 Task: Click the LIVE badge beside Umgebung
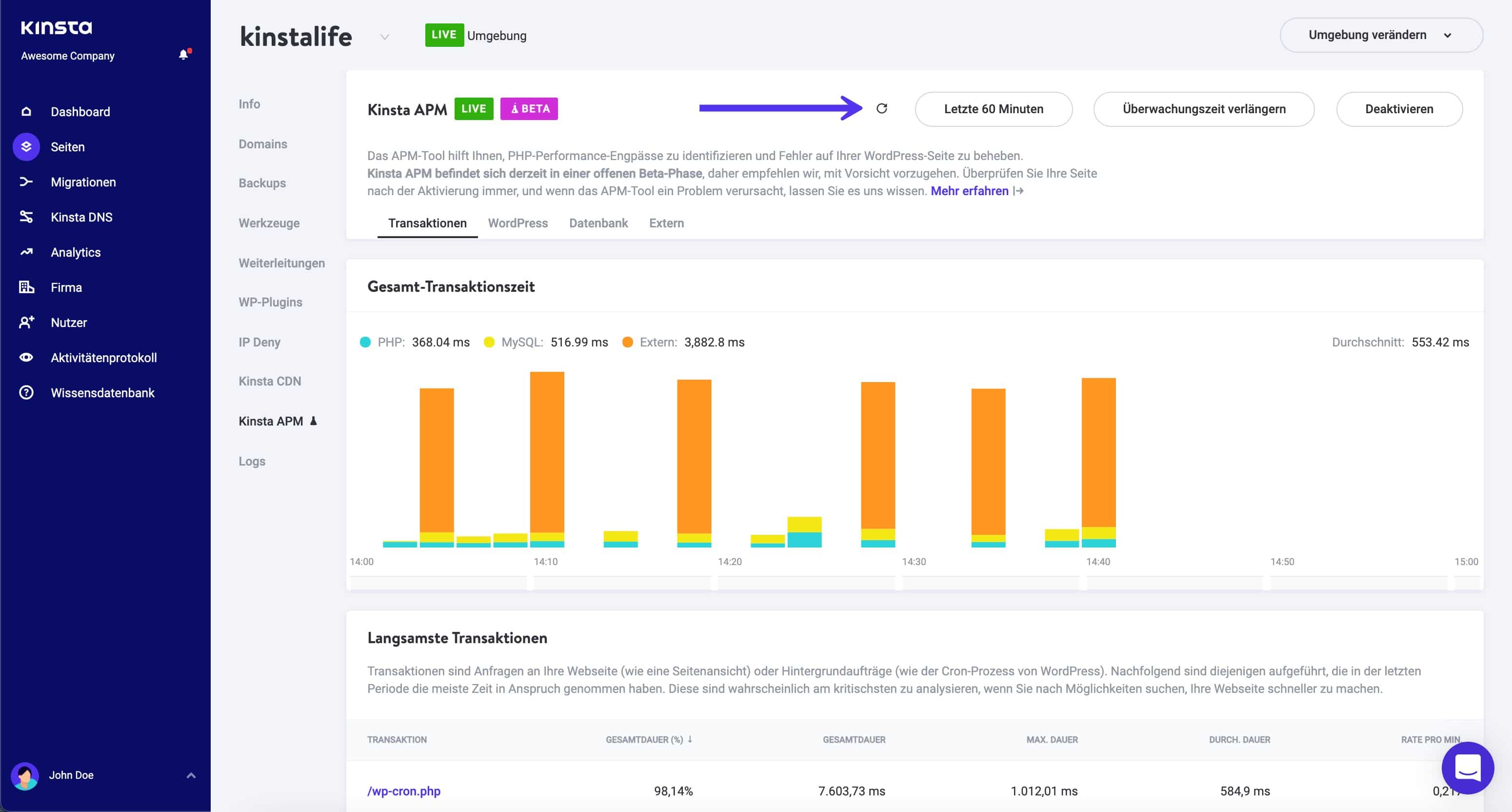[444, 35]
